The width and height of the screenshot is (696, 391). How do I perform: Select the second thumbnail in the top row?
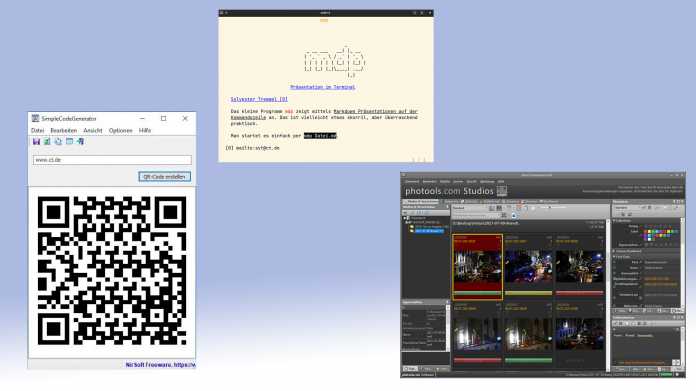[x=528, y=267]
